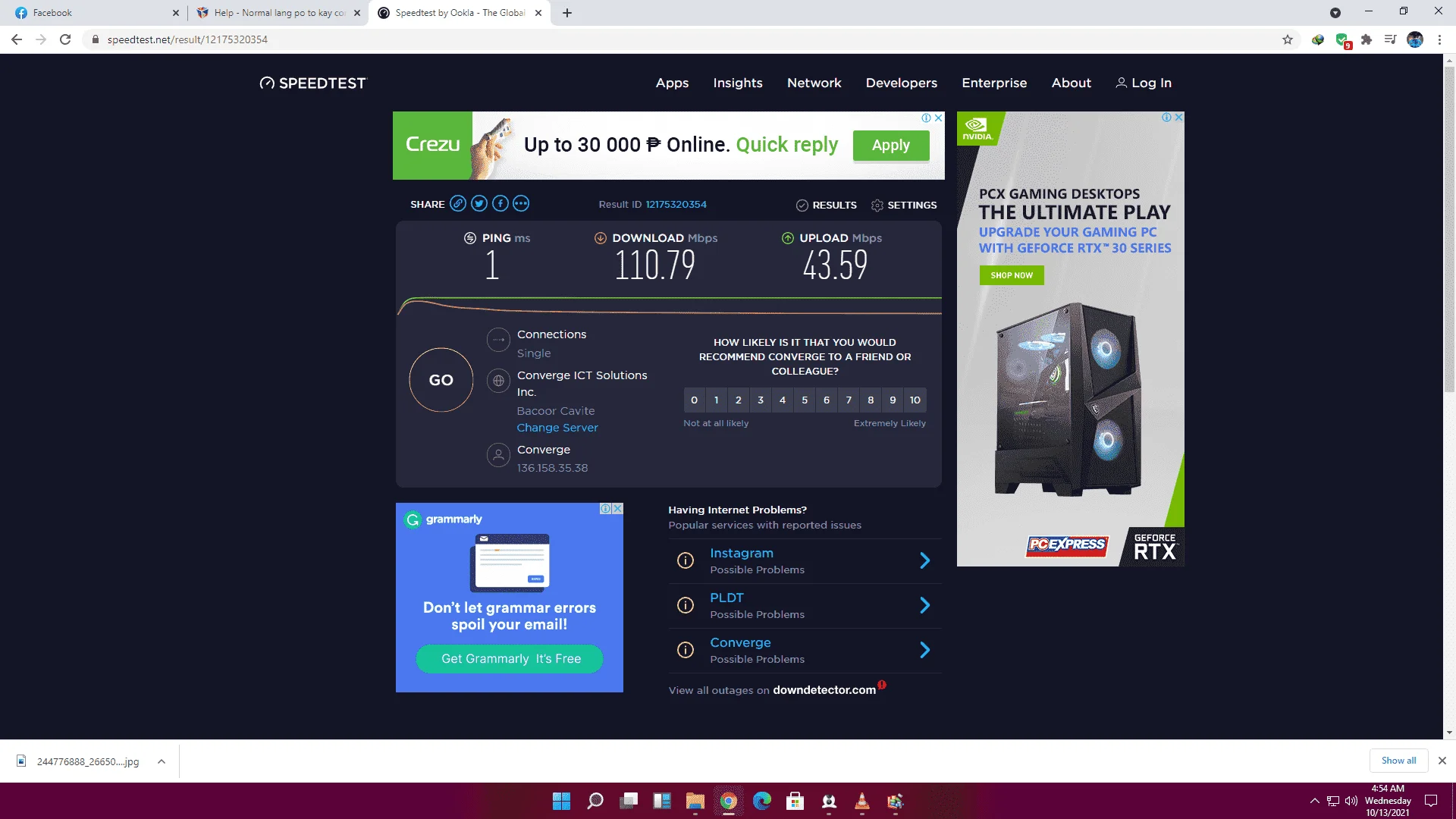Screen dimensions: 1456x819
Task: Open the Enterprise menu
Action: [x=994, y=83]
